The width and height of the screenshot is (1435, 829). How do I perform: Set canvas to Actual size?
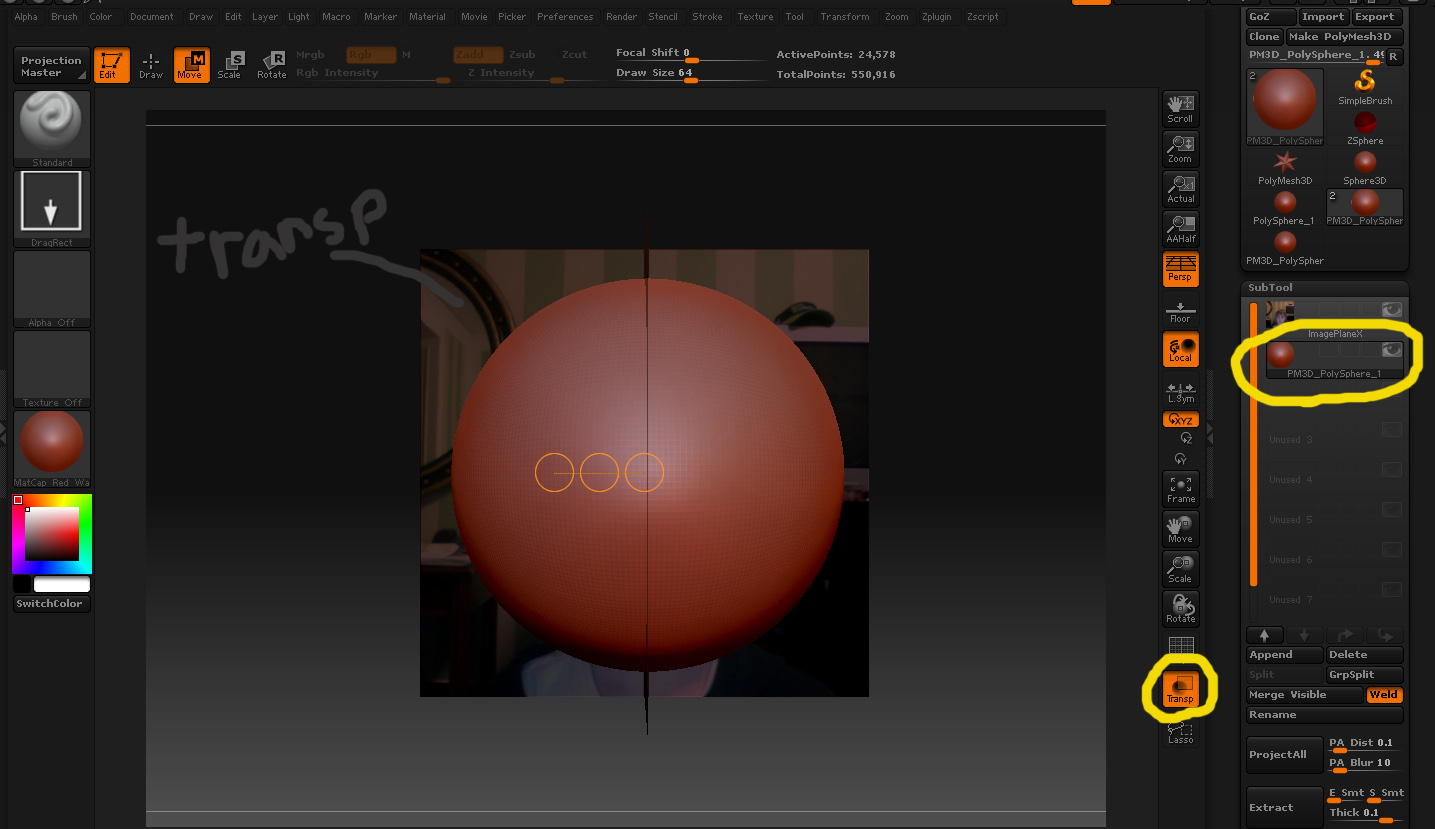(1180, 189)
